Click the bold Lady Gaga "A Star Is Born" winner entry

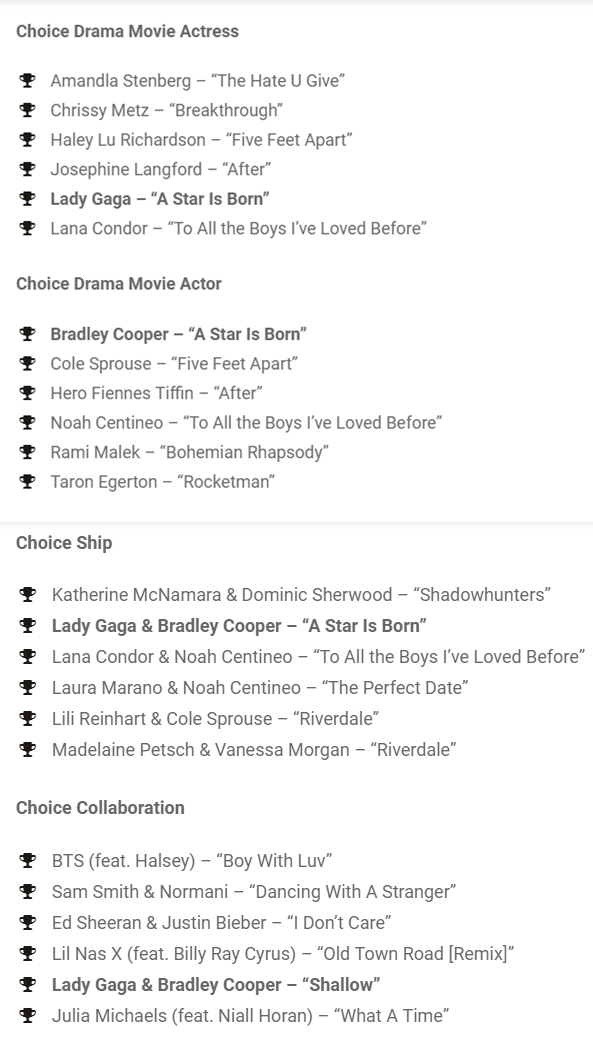pyautogui.click(x=160, y=199)
